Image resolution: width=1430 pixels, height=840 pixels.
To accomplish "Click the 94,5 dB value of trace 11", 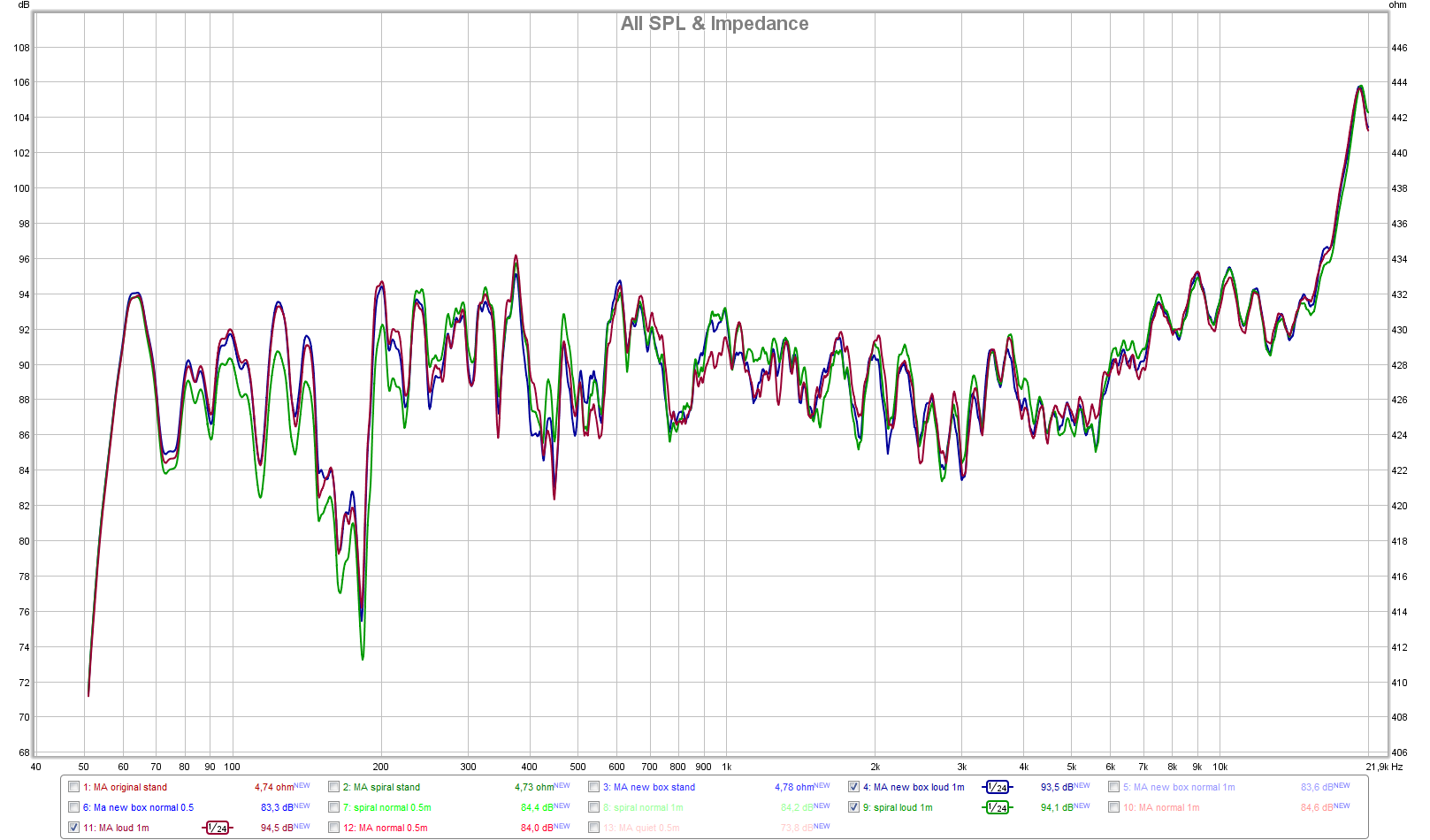I will [x=277, y=828].
